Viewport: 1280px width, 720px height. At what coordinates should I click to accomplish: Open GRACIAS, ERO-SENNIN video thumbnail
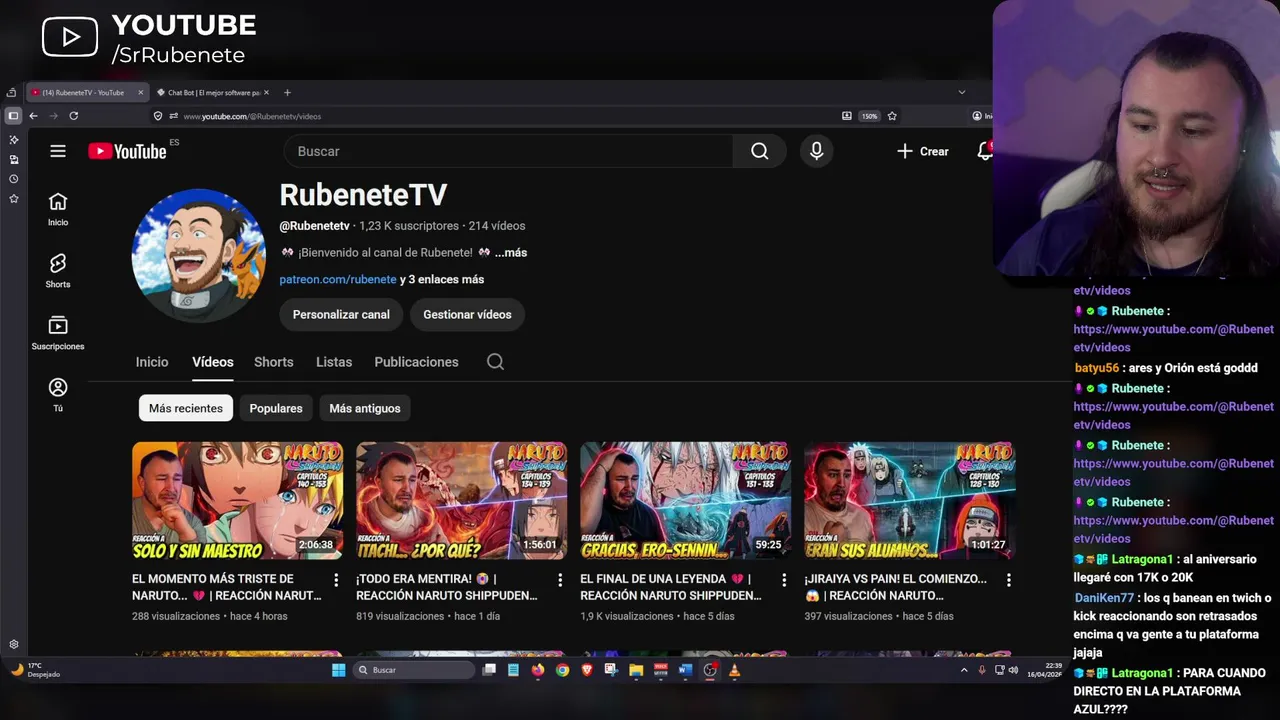(x=685, y=501)
